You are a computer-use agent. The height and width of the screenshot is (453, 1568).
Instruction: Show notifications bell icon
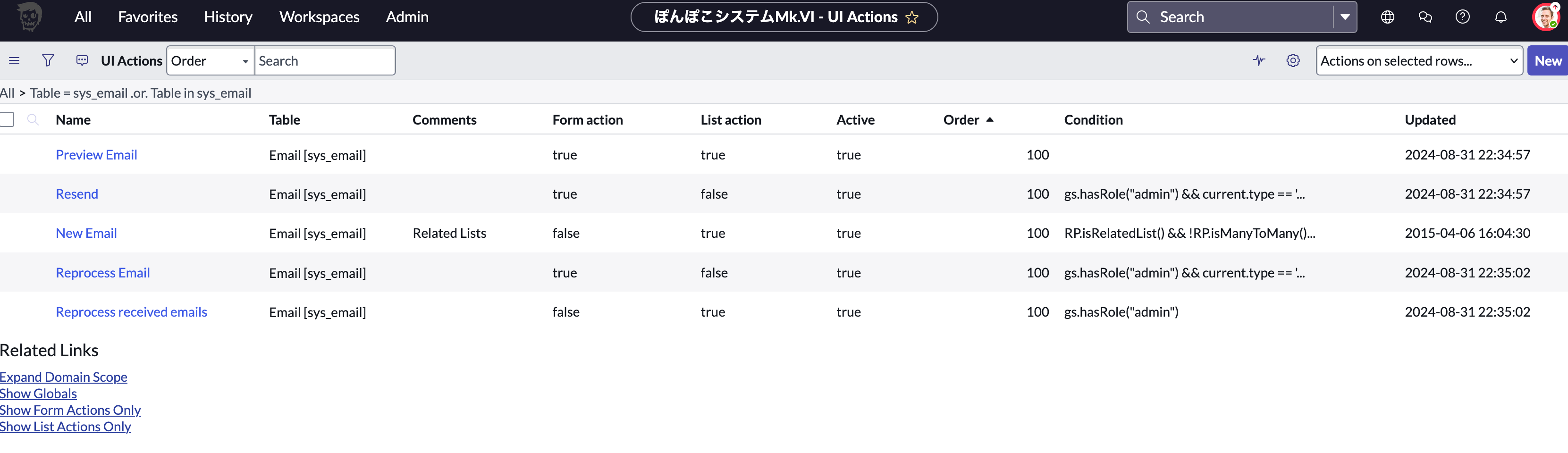pyautogui.click(x=1501, y=17)
